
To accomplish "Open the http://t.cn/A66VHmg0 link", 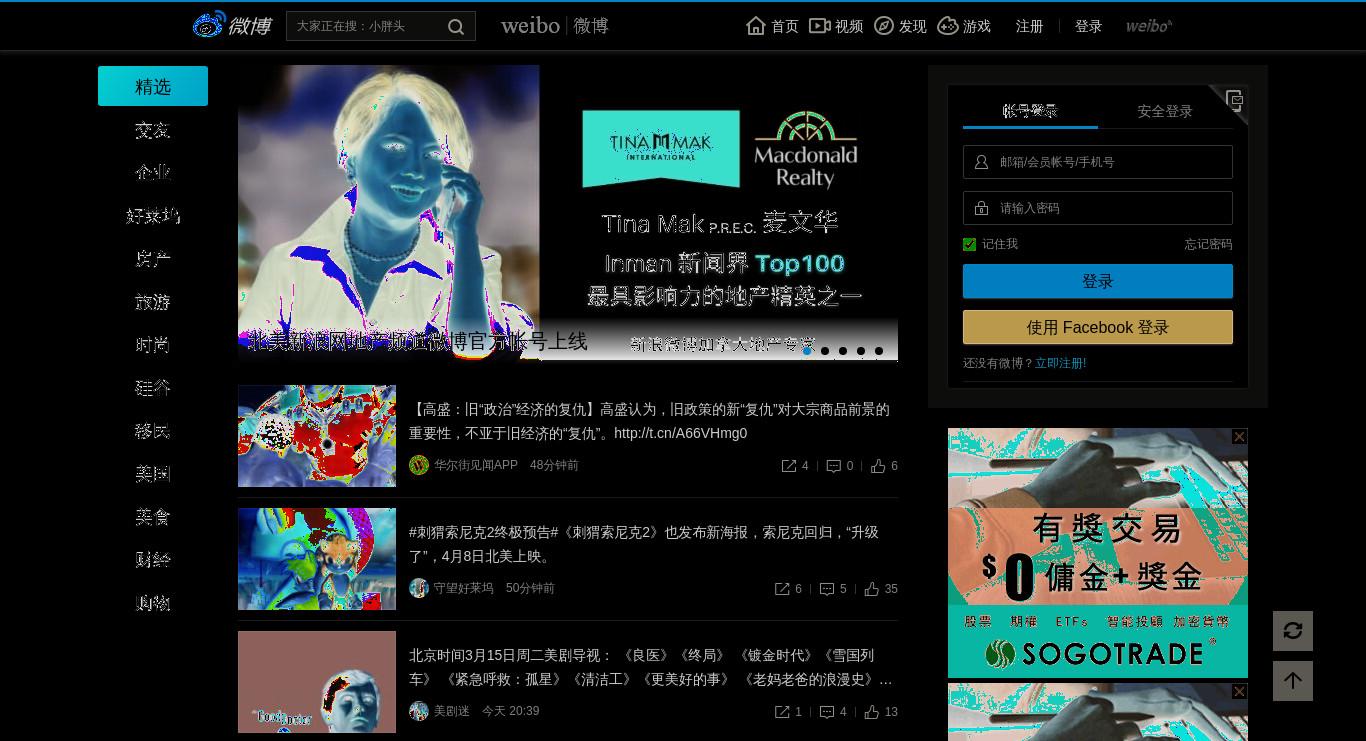I will (x=680, y=433).
